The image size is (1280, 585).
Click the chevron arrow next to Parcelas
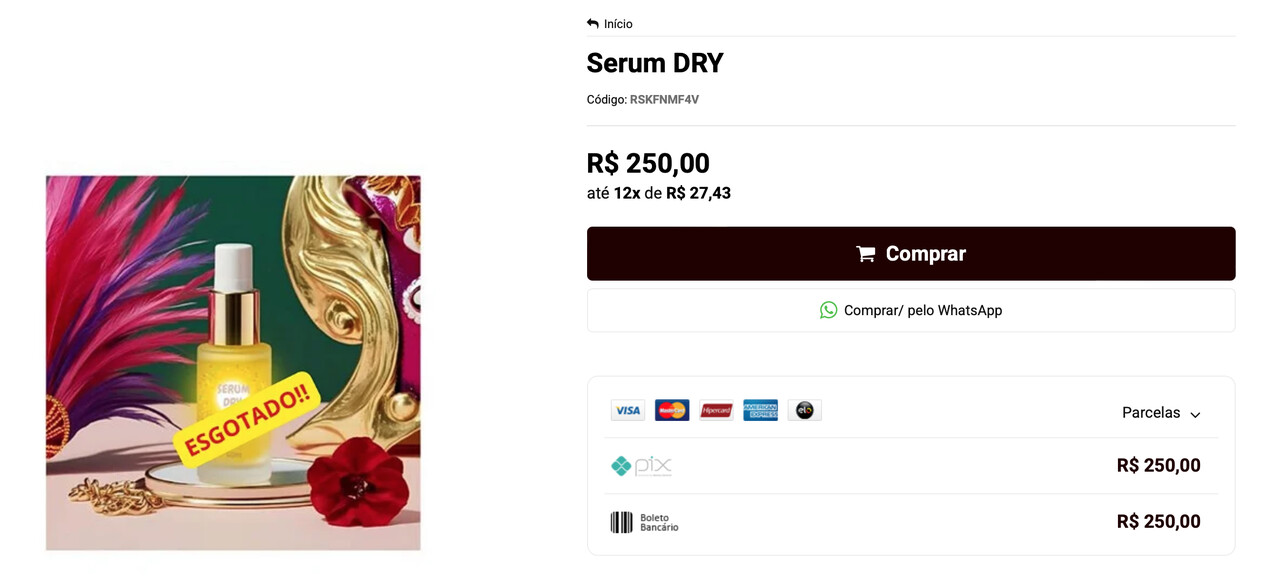(x=1195, y=414)
